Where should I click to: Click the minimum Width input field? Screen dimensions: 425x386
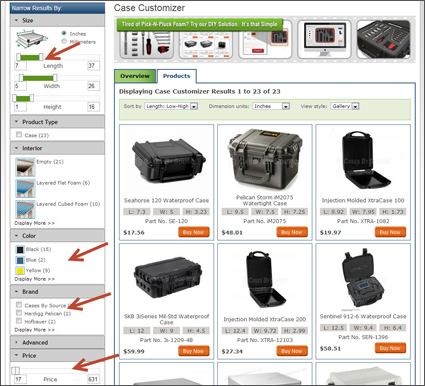(x=20, y=86)
